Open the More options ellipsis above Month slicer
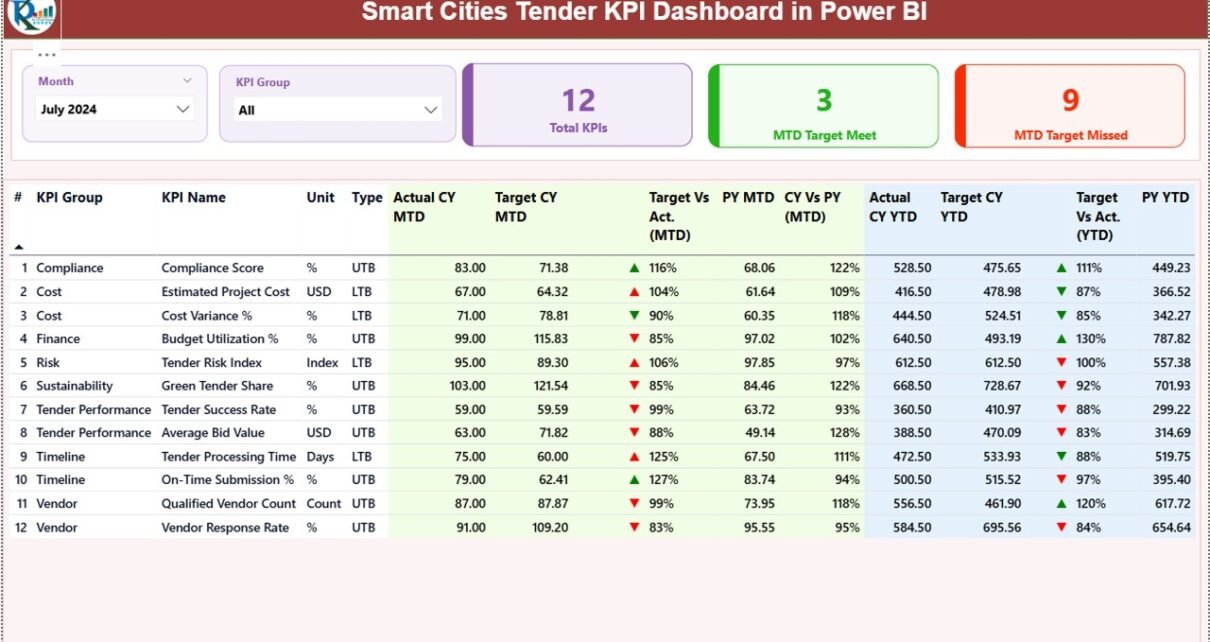The width and height of the screenshot is (1210, 642). click(47, 55)
